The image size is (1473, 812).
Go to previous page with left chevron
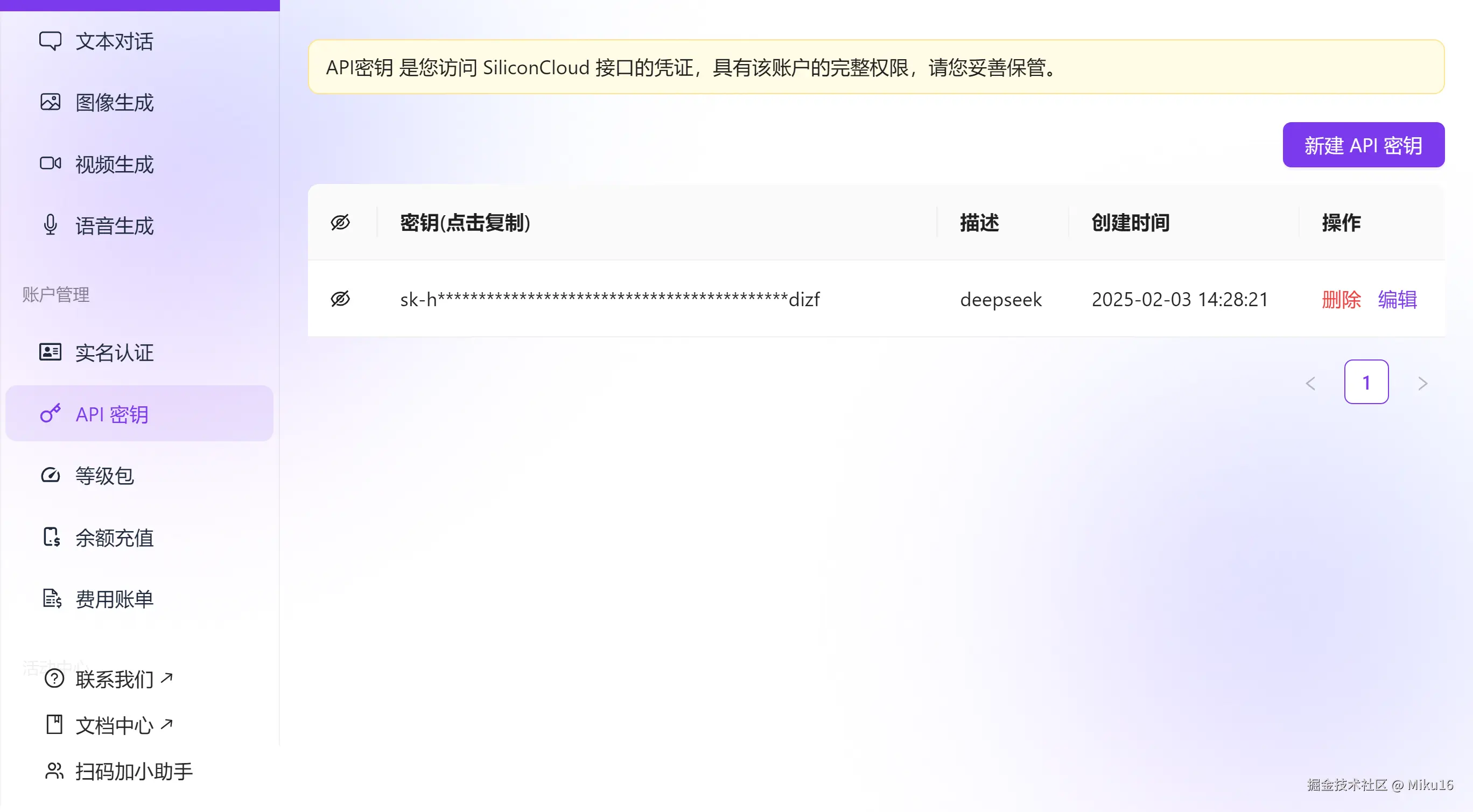(1310, 383)
